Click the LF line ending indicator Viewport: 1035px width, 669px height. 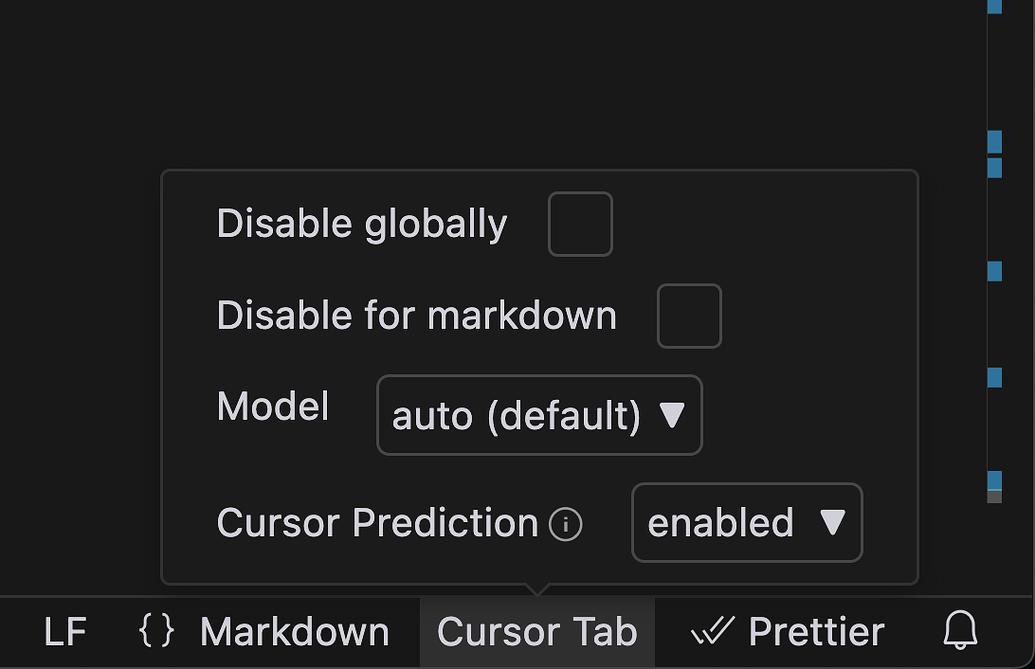[x=64, y=631]
